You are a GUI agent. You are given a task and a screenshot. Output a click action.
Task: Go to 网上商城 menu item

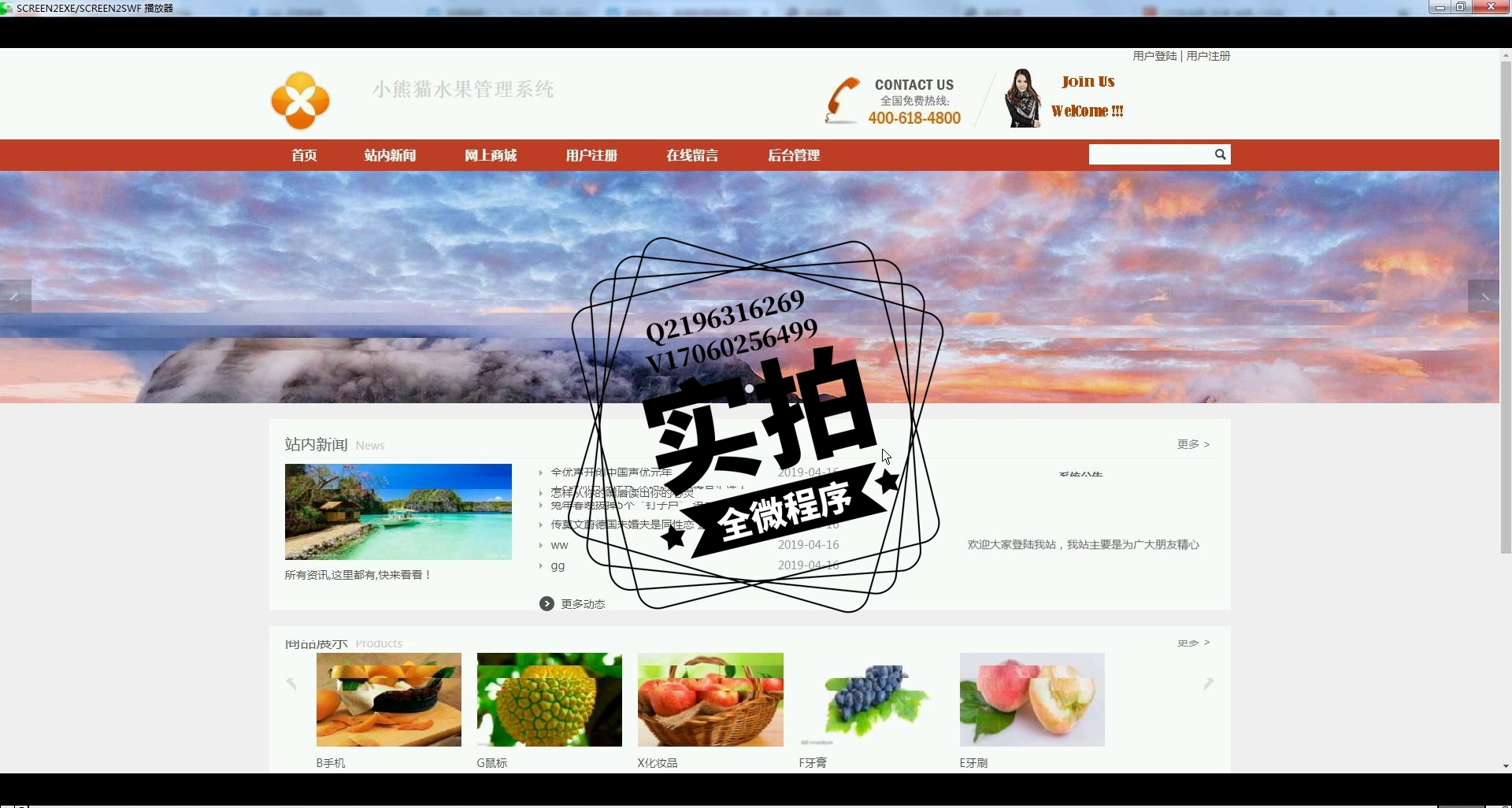tap(491, 155)
